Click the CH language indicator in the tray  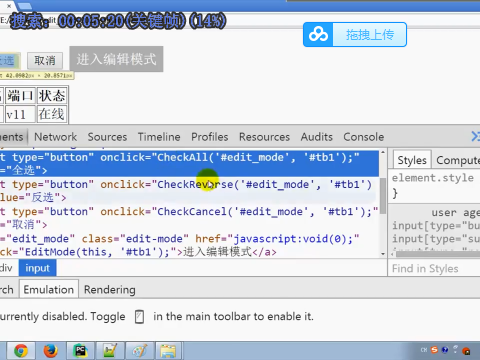click(x=424, y=350)
